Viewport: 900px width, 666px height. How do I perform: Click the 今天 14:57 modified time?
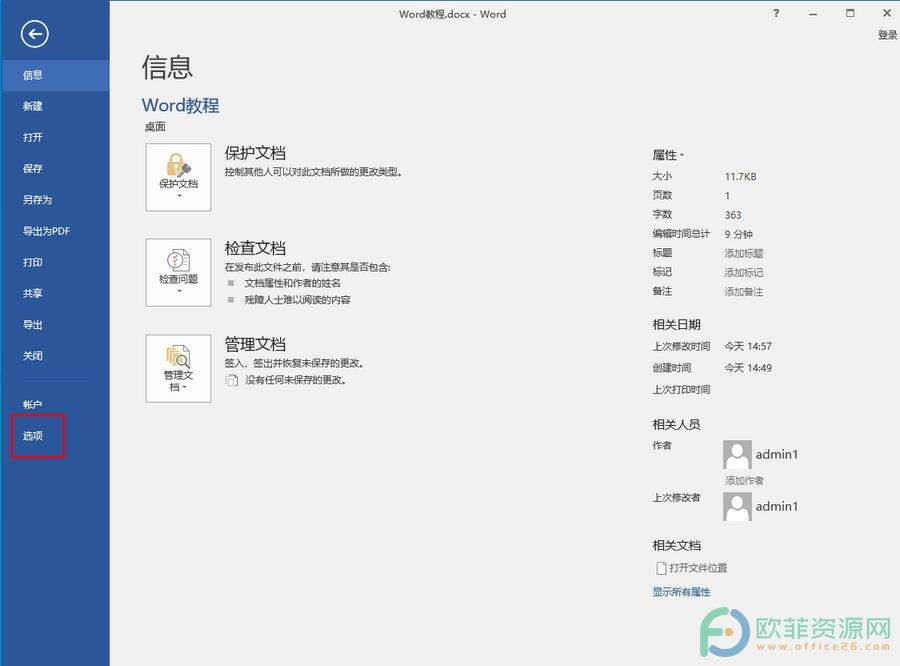point(748,346)
